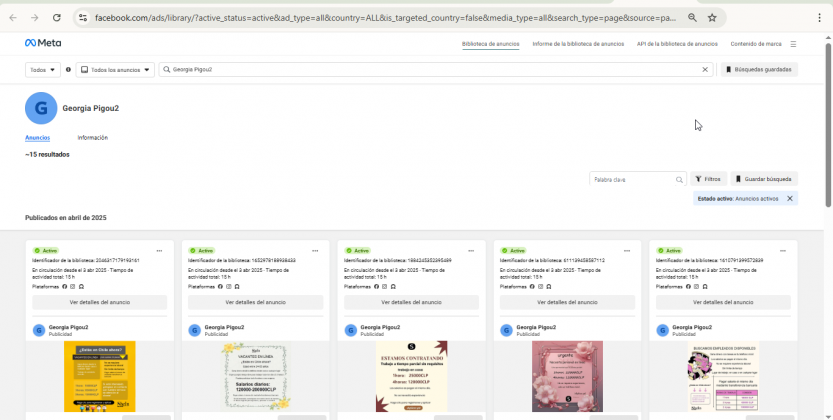Focus the Georgia Pigou2 search field
Viewport: 833px width, 420px height.
pyautogui.click(x=436, y=70)
